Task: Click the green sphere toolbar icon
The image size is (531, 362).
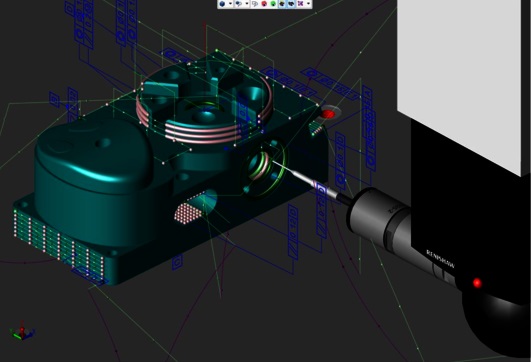Action: (273, 4)
